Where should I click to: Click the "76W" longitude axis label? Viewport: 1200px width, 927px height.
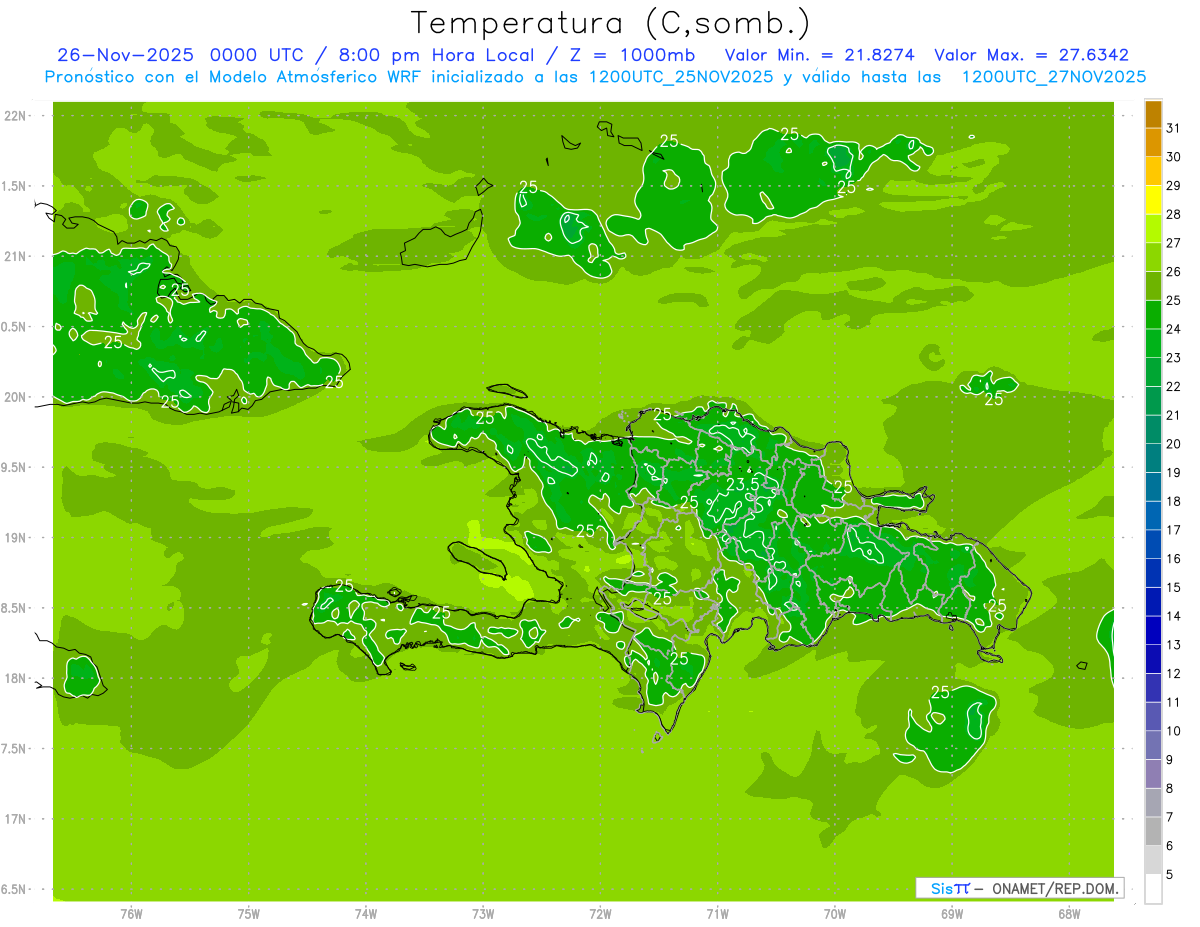pyautogui.click(x=131, y=914)
